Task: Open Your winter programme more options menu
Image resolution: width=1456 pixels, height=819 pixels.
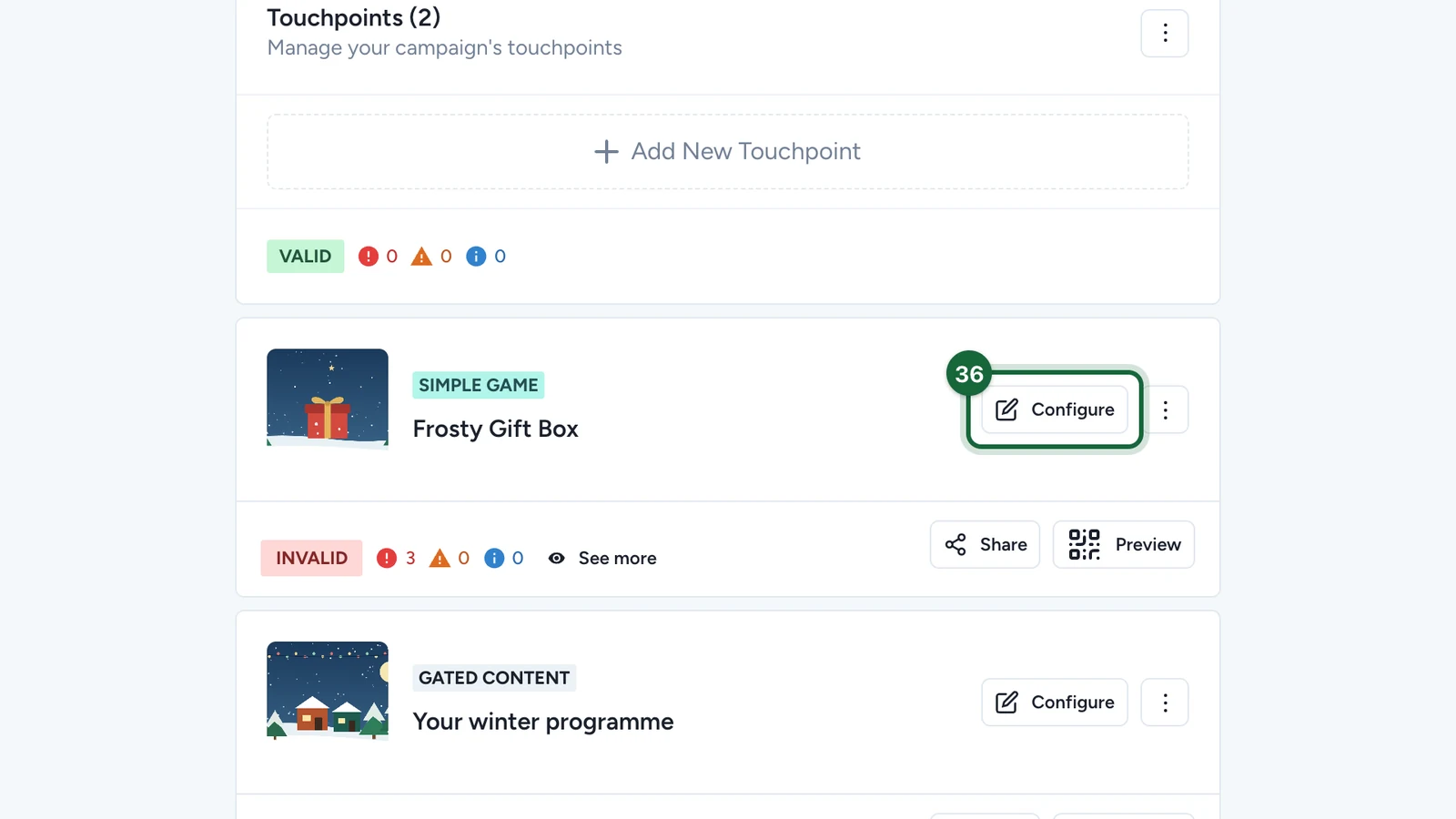Action: [1165, 703]
